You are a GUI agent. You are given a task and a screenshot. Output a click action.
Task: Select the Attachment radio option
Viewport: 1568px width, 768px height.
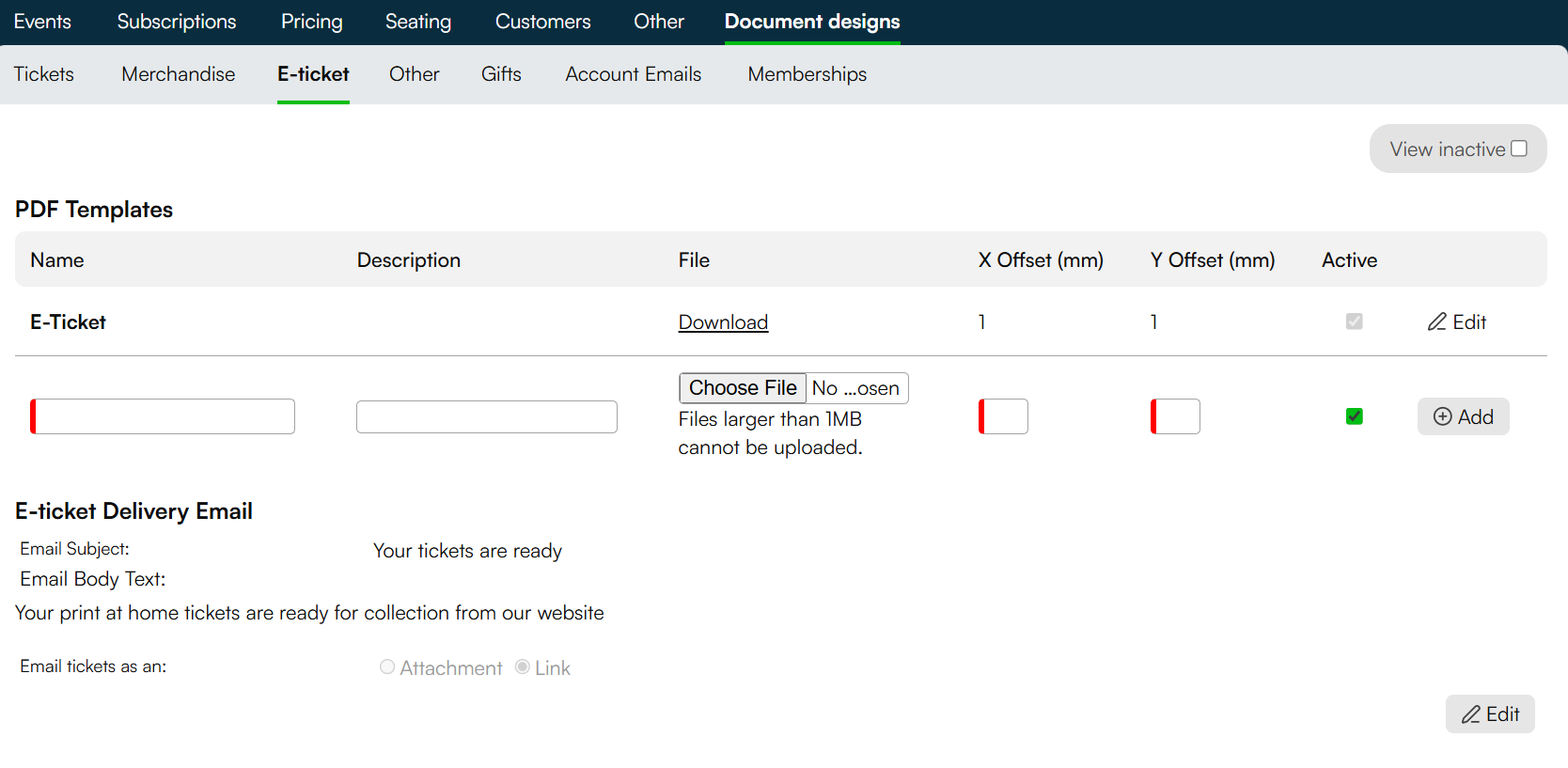[x=387, y=666]
